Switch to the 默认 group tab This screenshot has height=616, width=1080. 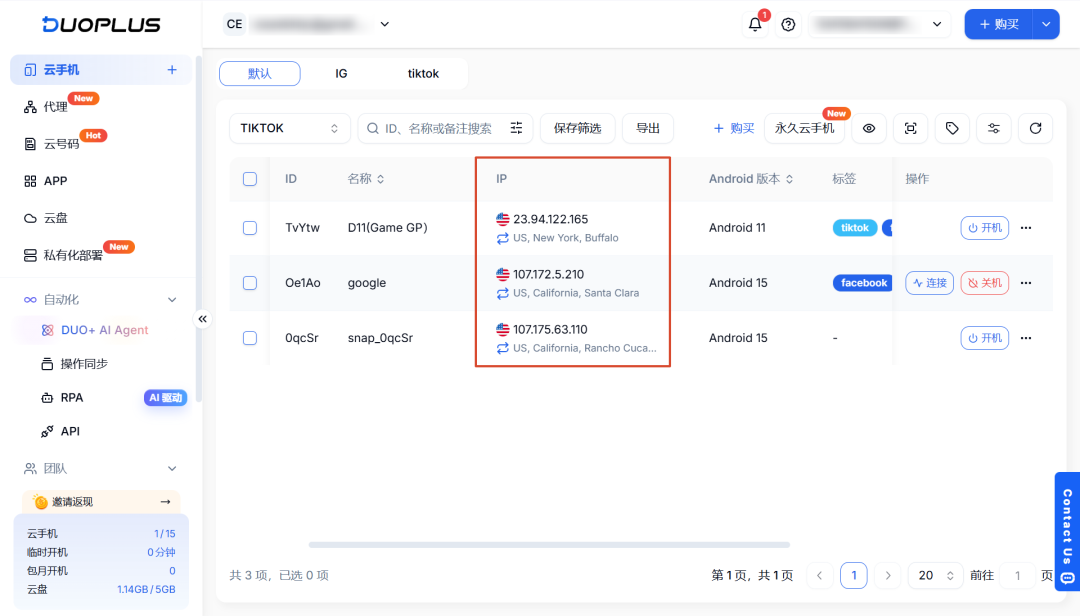coord(260,74)
